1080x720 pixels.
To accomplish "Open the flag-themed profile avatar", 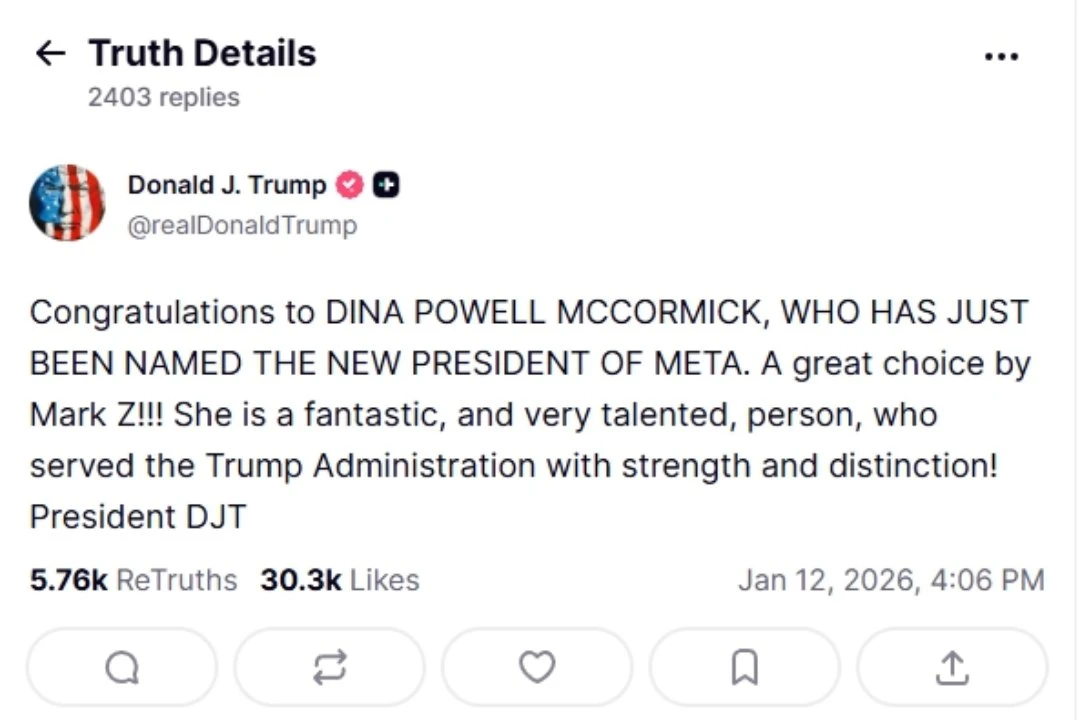I will click(x=67, y=203).
